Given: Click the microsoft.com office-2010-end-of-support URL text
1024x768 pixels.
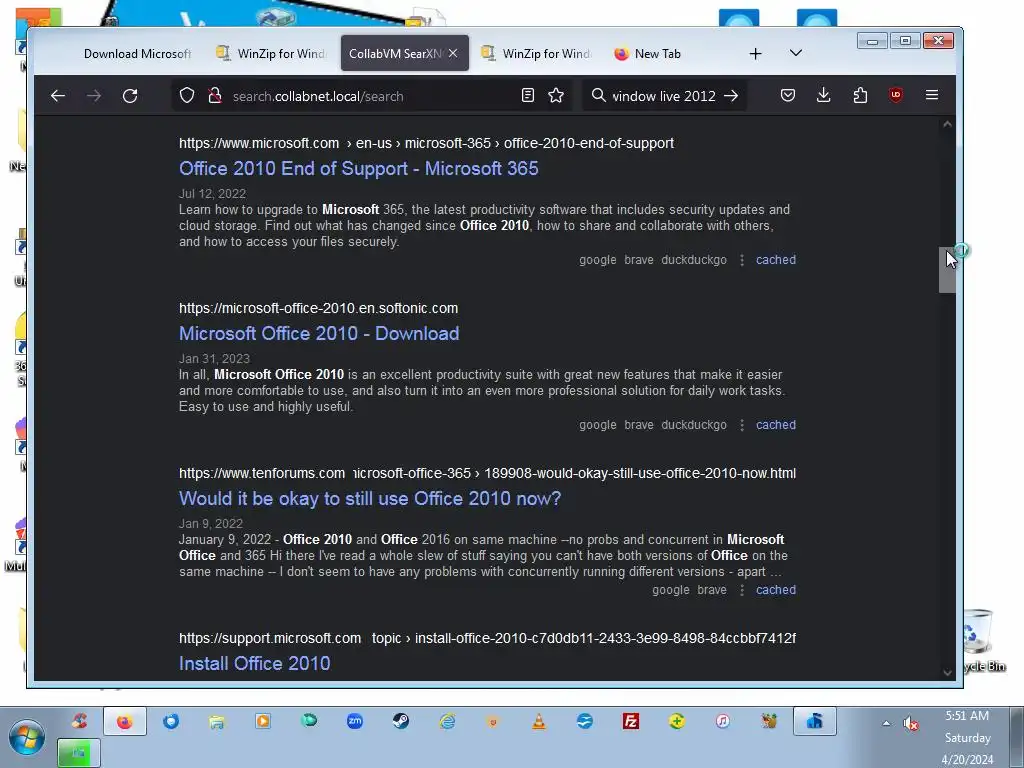Looking at the screenshot, I should point(426,143).
